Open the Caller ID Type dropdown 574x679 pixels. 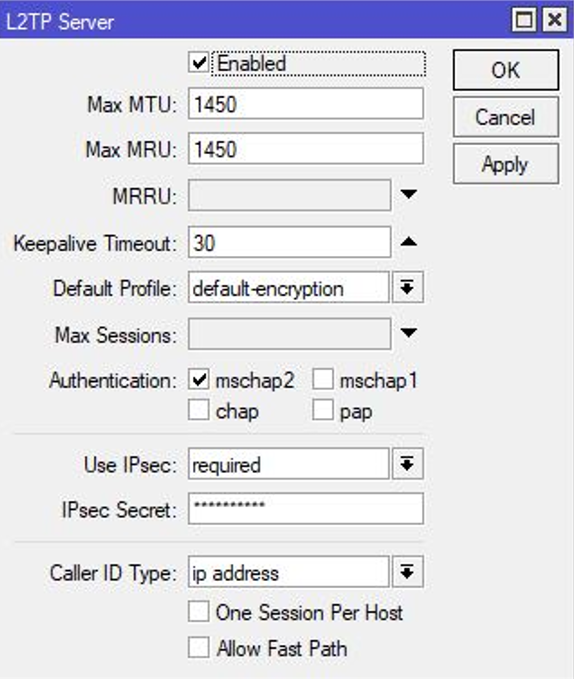point(407,572)
